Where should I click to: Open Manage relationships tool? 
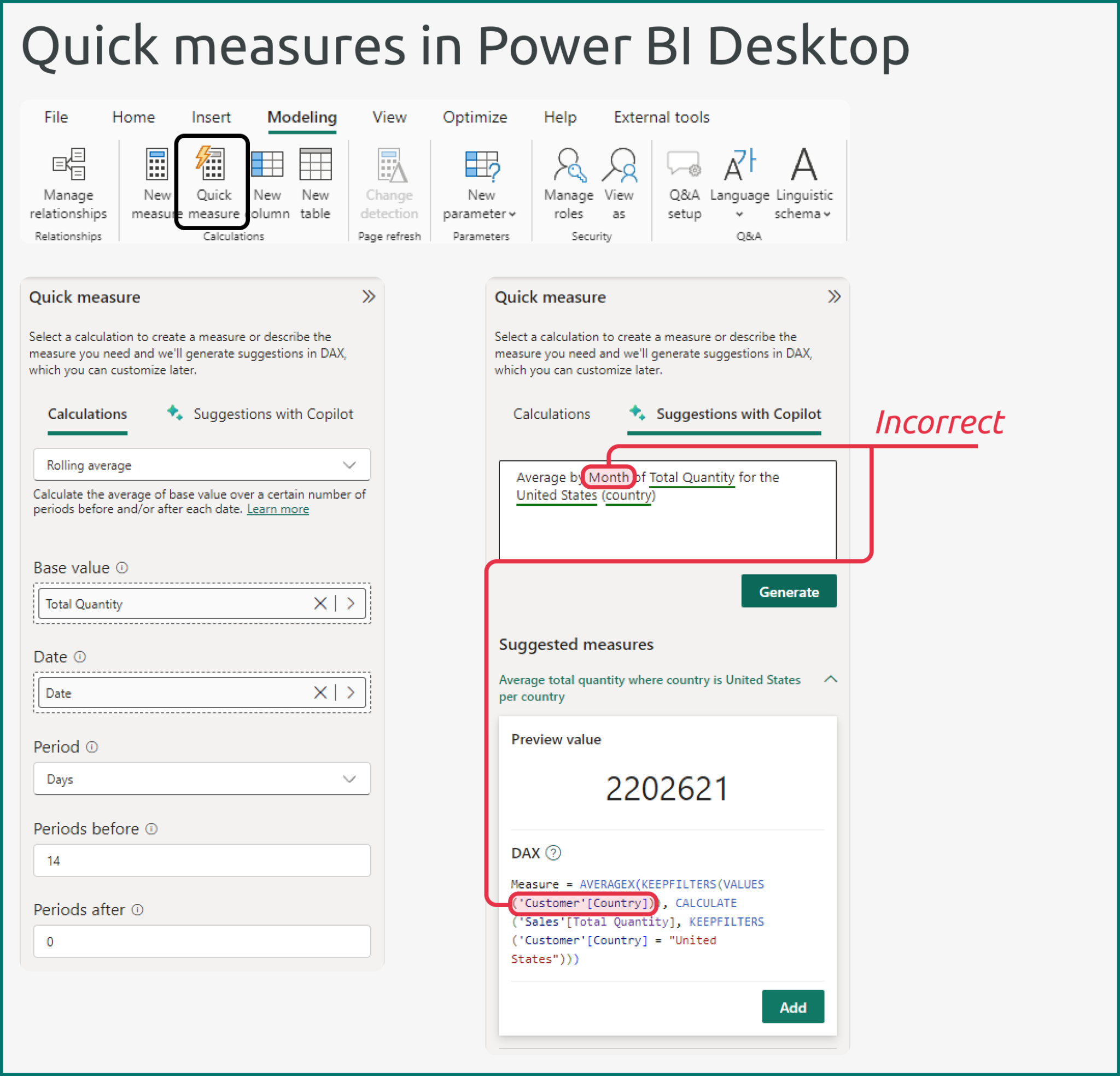[68, 165]
